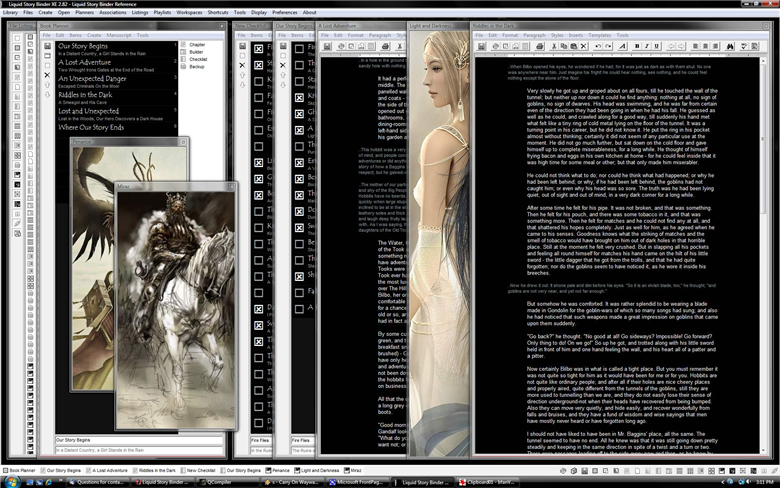Open the Workspaces menu
Viewport: 780px width, 488px height.
click(190, 12)
